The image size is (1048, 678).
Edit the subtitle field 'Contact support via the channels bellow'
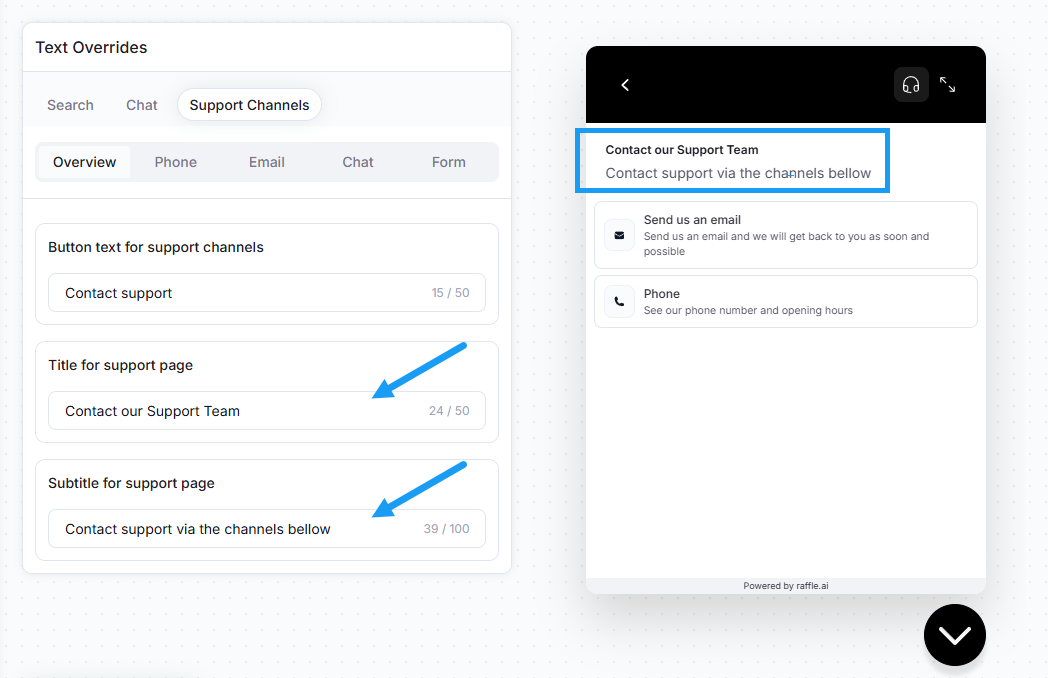click(x=267, y=529)
